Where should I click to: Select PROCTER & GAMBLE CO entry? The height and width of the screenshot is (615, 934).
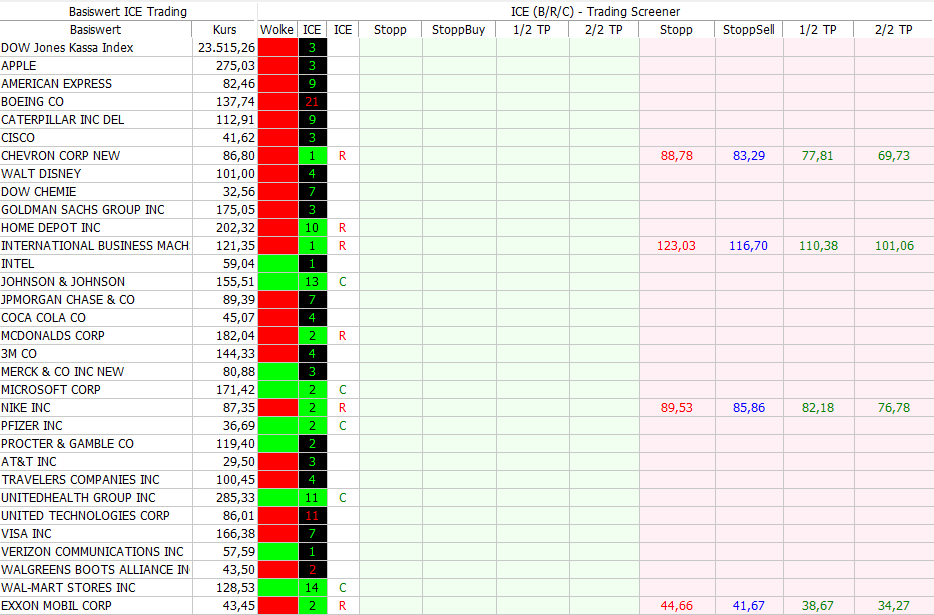pyautogui.click(x=67, y=443)
